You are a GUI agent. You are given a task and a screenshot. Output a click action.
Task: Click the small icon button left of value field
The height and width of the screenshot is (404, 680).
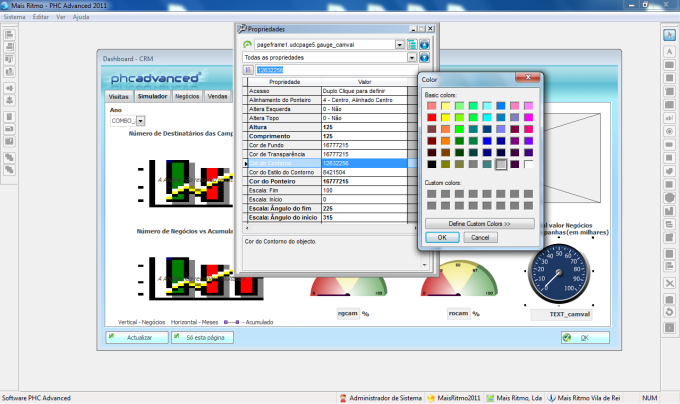coord(248,70)
